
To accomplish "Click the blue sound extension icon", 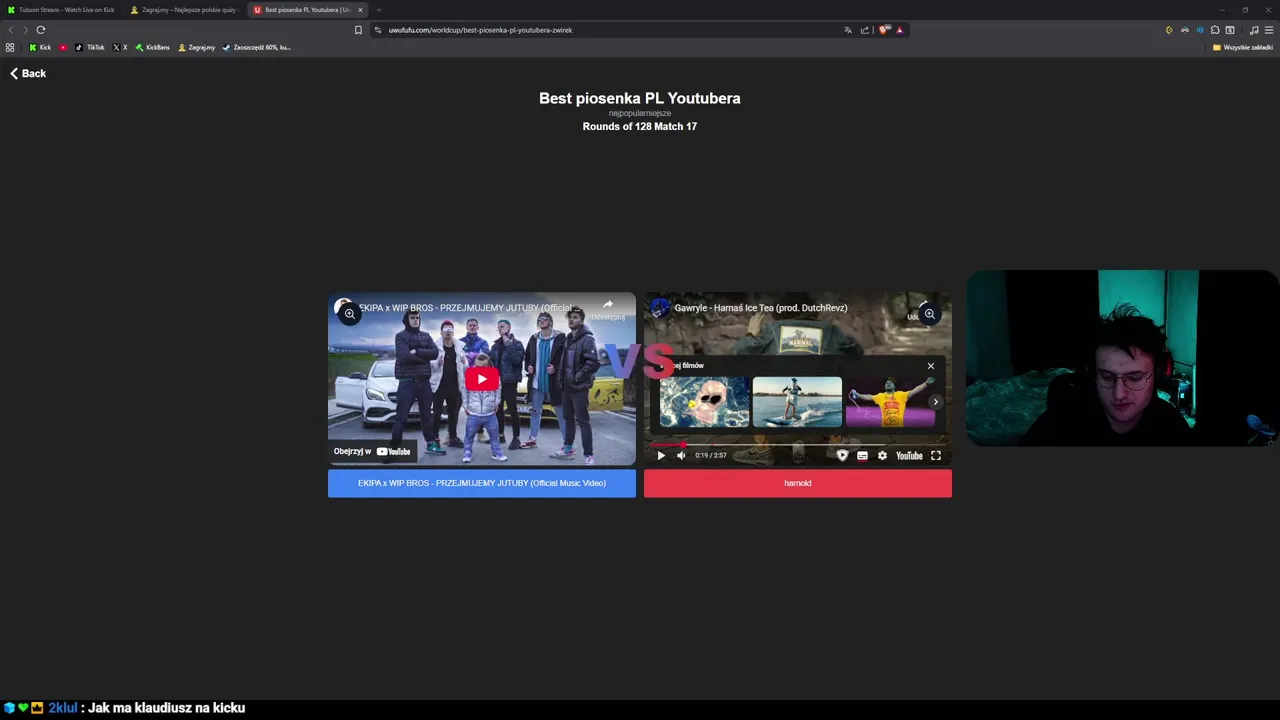I will coord(1200,30).
